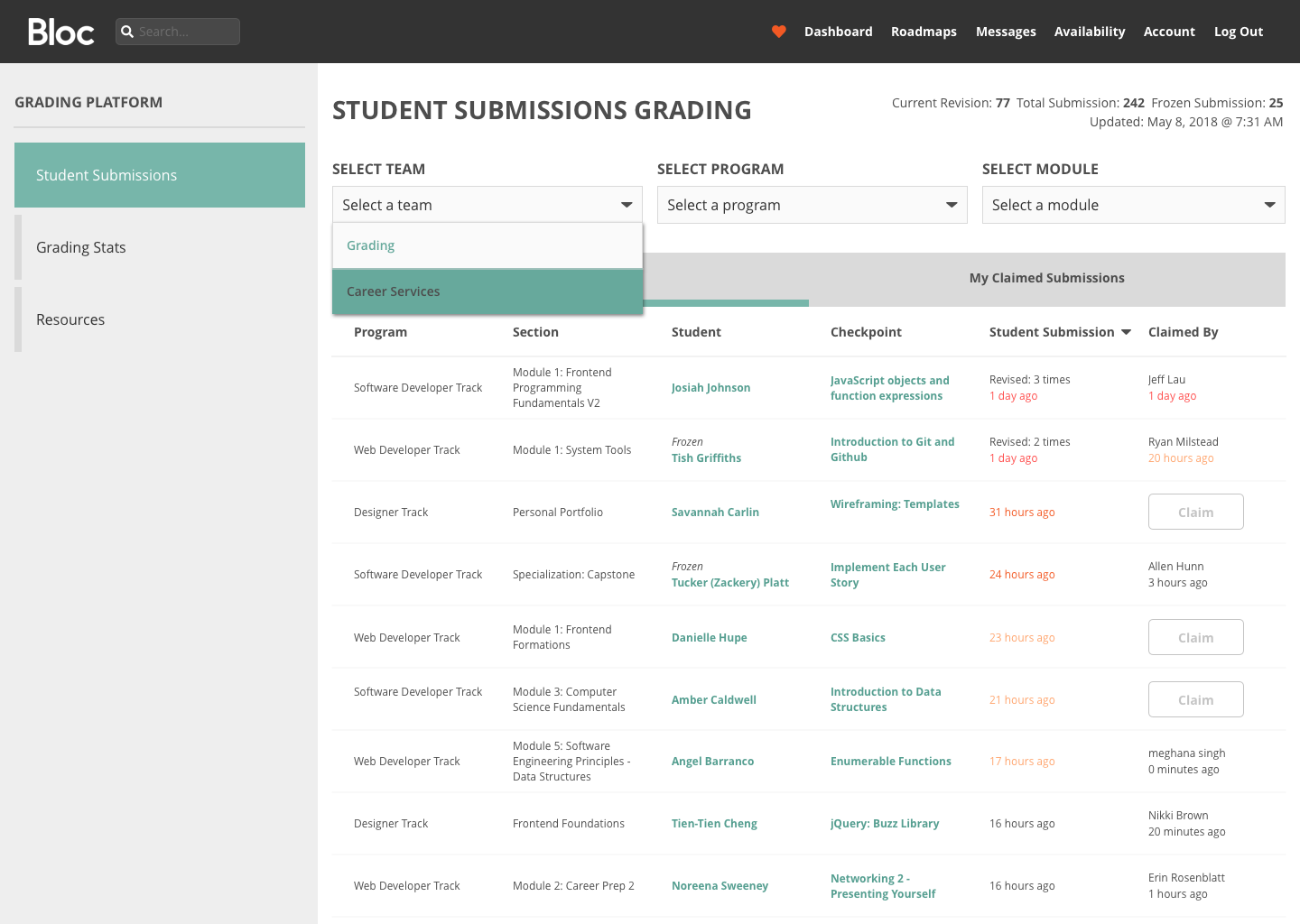Claim Amber Caldwell's submission
The image size is (1300, 924).
1196,699
